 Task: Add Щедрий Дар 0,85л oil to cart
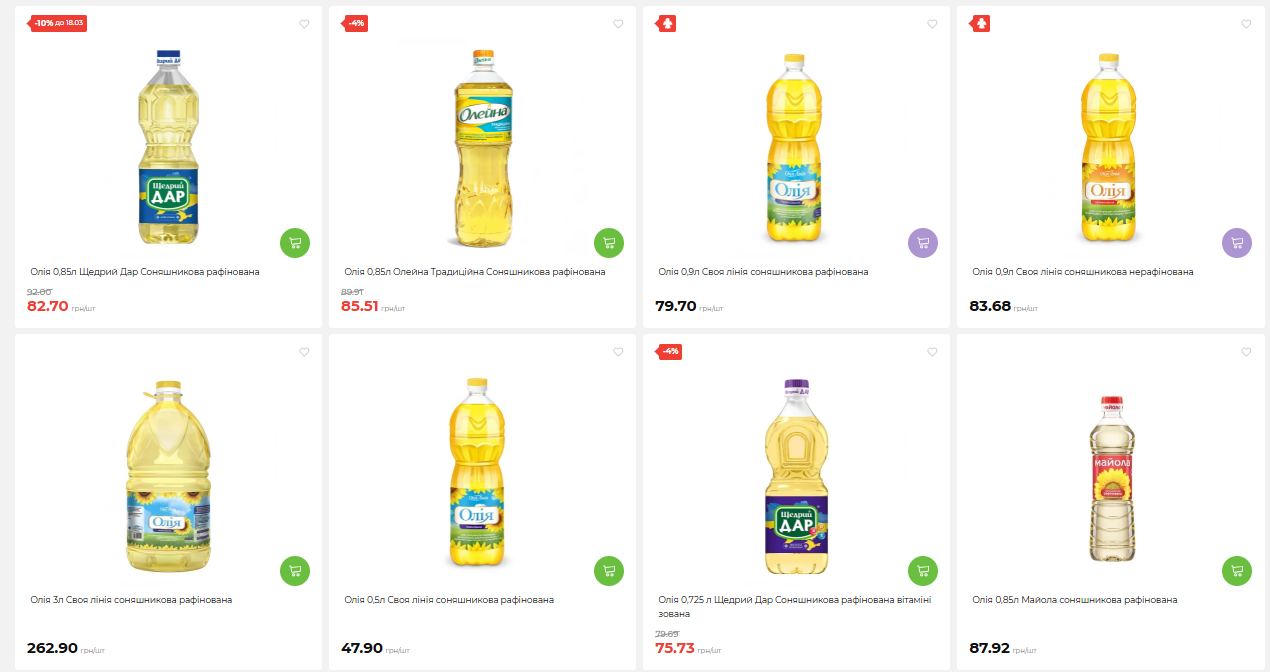[295, 243]
